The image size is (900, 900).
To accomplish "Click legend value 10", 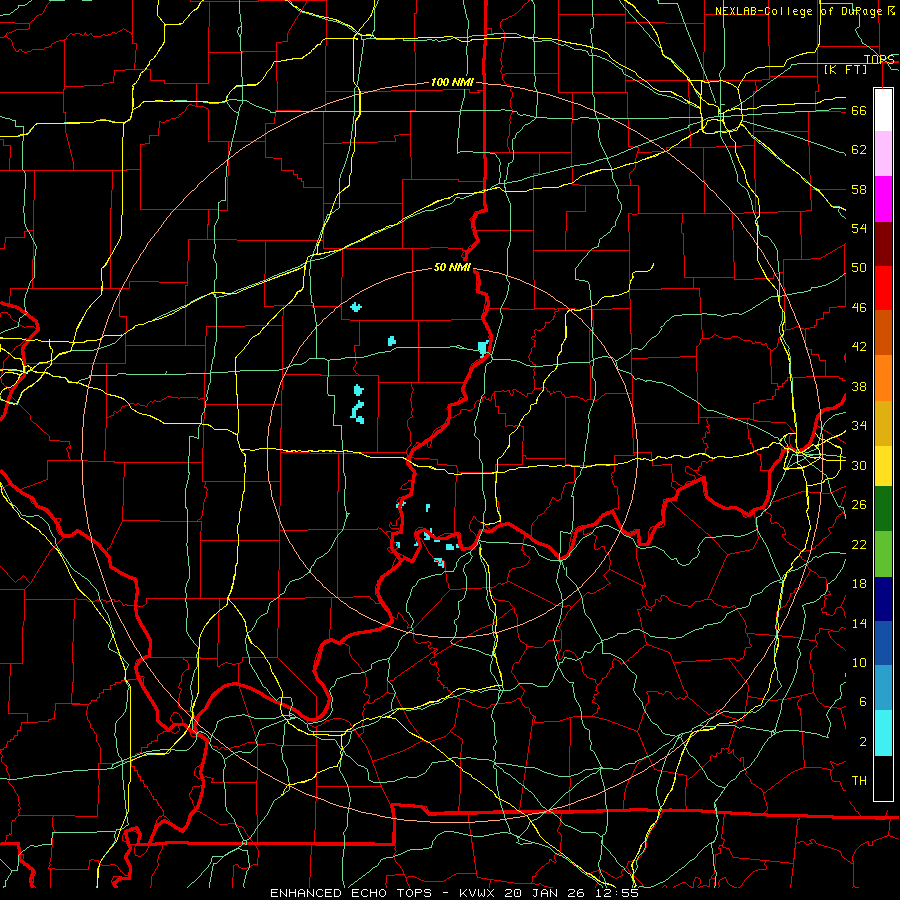I will 859,662.
